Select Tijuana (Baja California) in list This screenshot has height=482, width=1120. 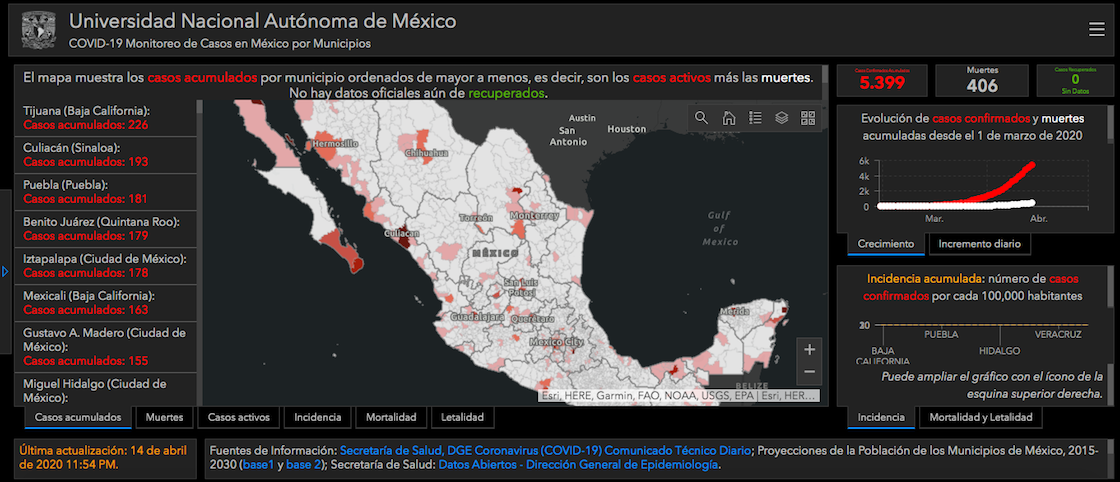point(86,117)
